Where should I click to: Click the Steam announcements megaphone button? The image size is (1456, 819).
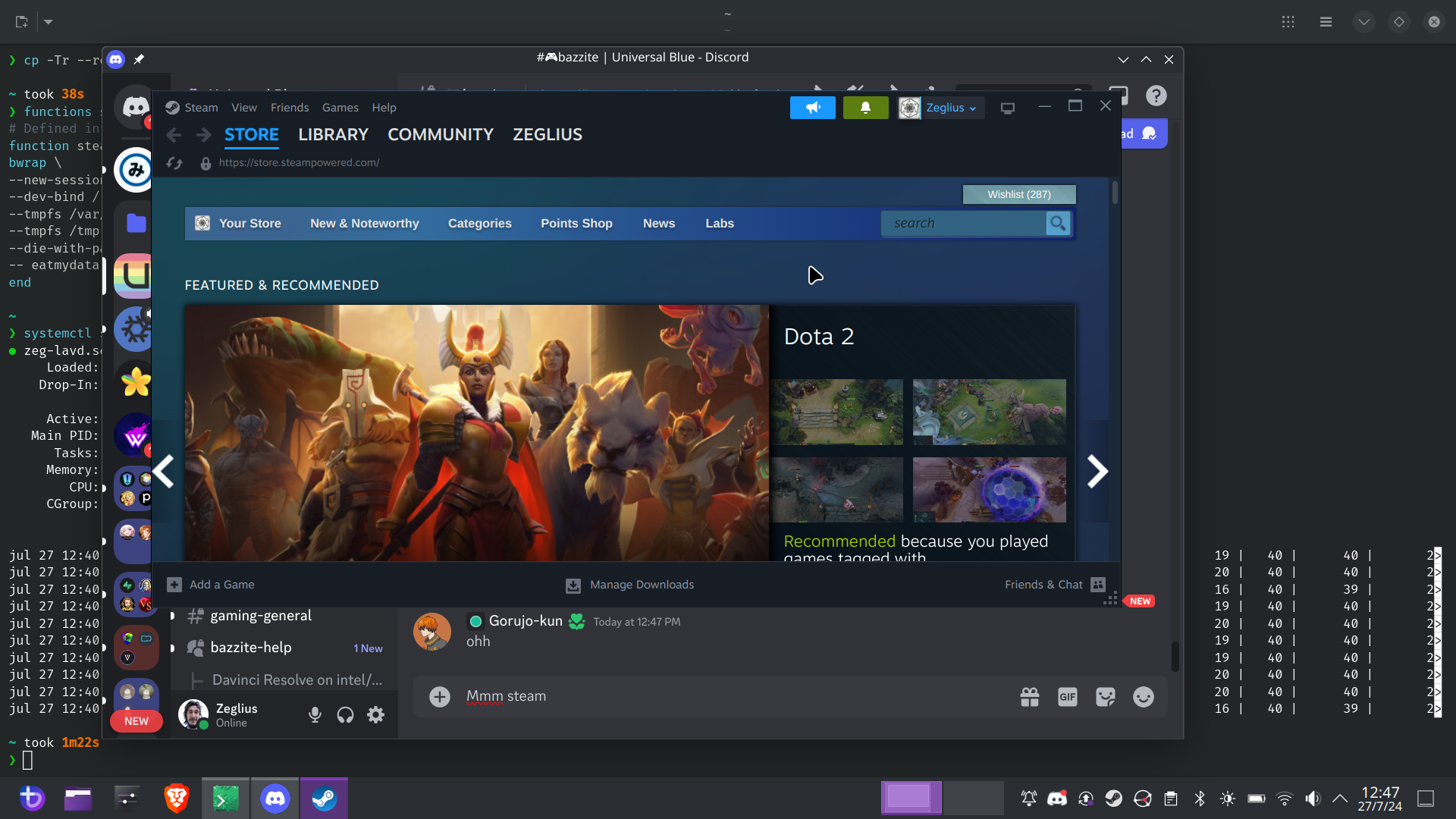click(x=812, y=108)
